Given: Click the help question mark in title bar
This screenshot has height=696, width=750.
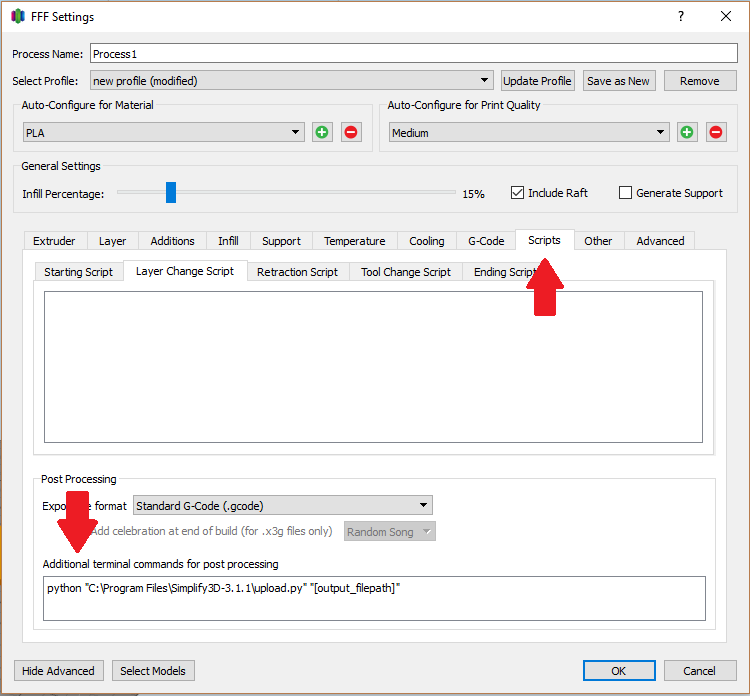Looking at the screenshot, I should (x=681, y=16).
